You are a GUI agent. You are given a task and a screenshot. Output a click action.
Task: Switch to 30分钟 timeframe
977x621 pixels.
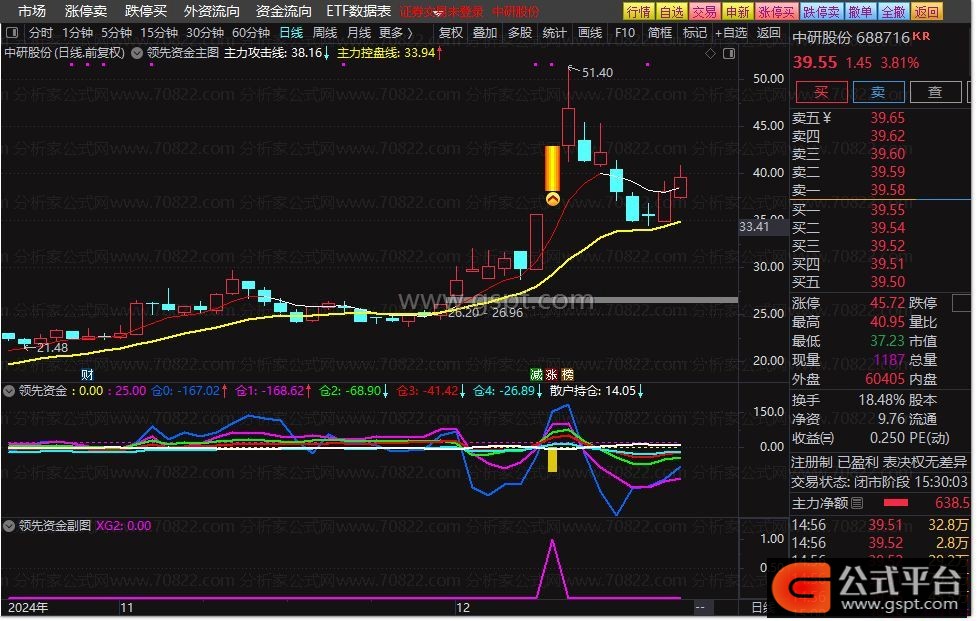205,32
